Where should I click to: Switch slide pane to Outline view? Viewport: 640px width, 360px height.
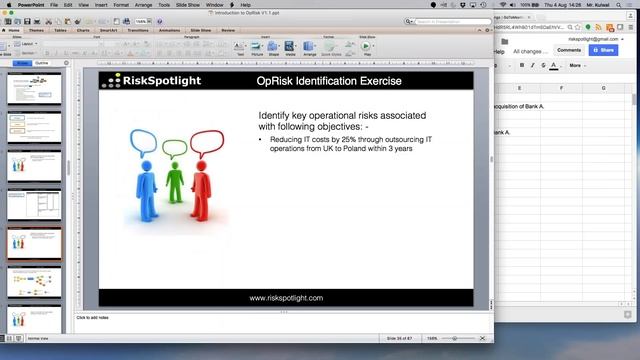(x=42, y=63)
